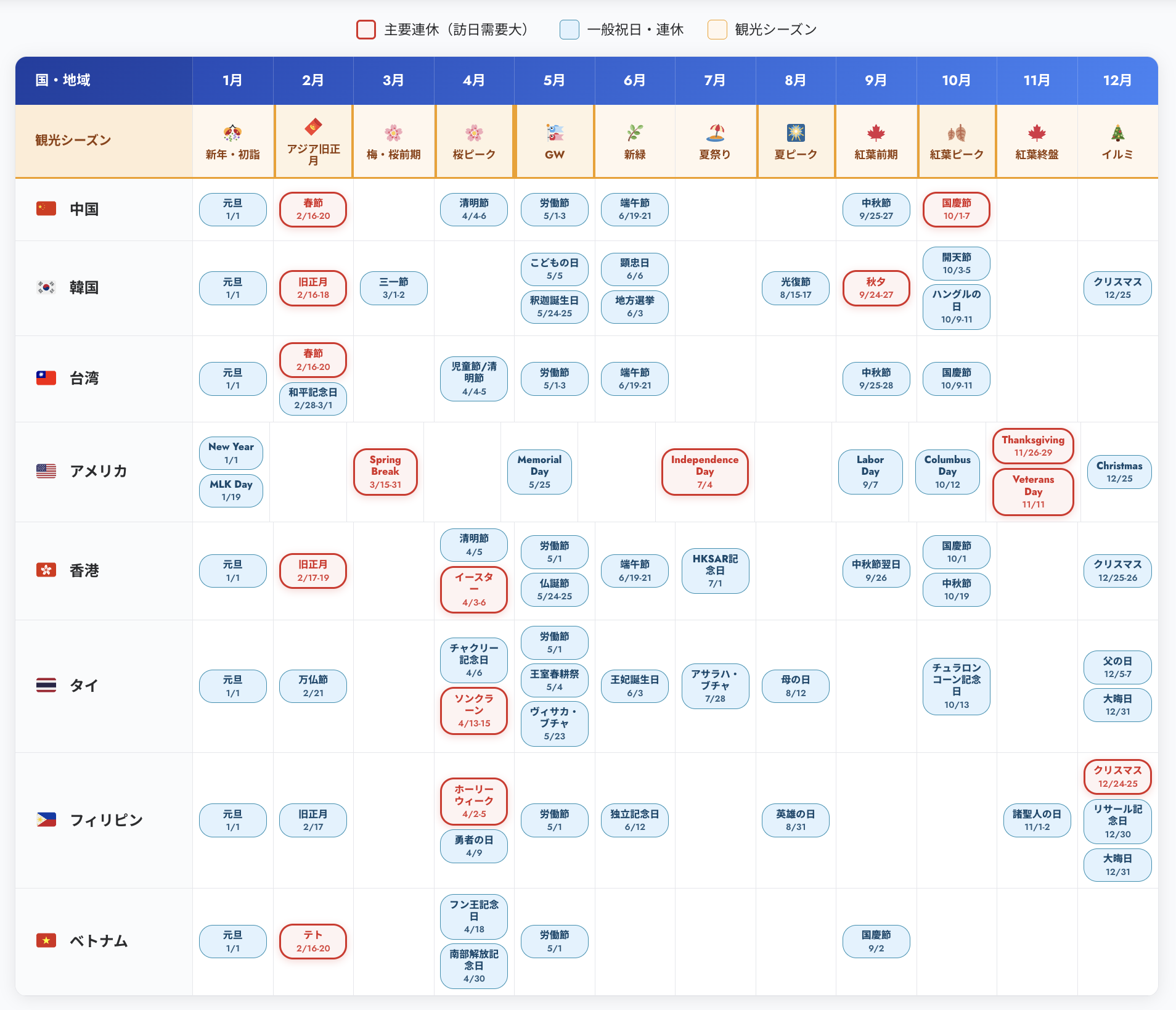Click the Hong Kong flag icon

click(x=46, y=570)
